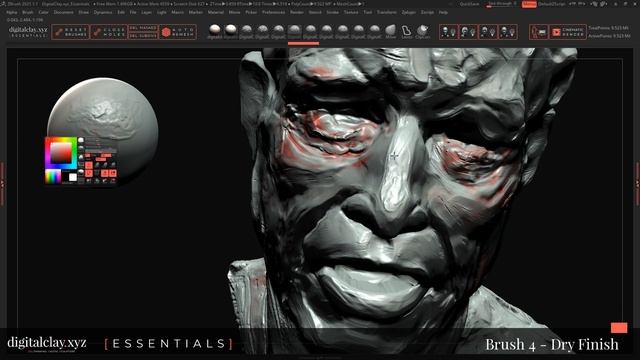Screen dimensions: 640x360
Task: Open the Zplugin menu
Action: point(409,13)
